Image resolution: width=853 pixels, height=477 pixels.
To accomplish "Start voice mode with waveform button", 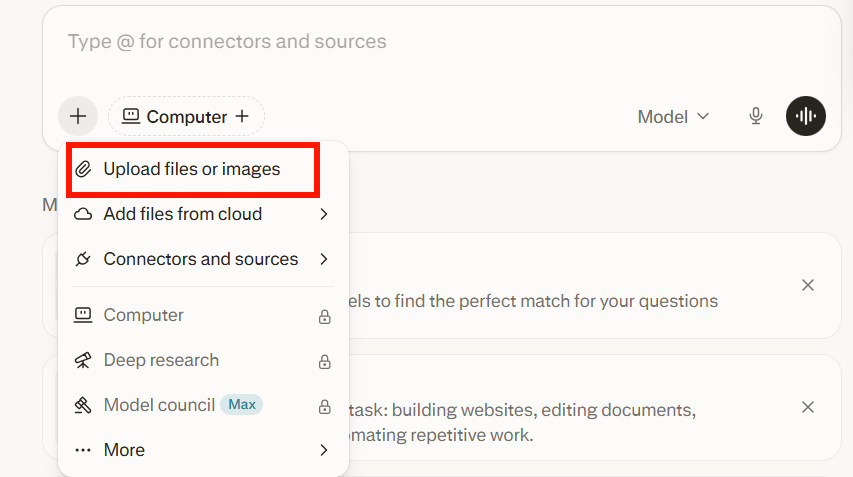I will [x=806, y=116].
